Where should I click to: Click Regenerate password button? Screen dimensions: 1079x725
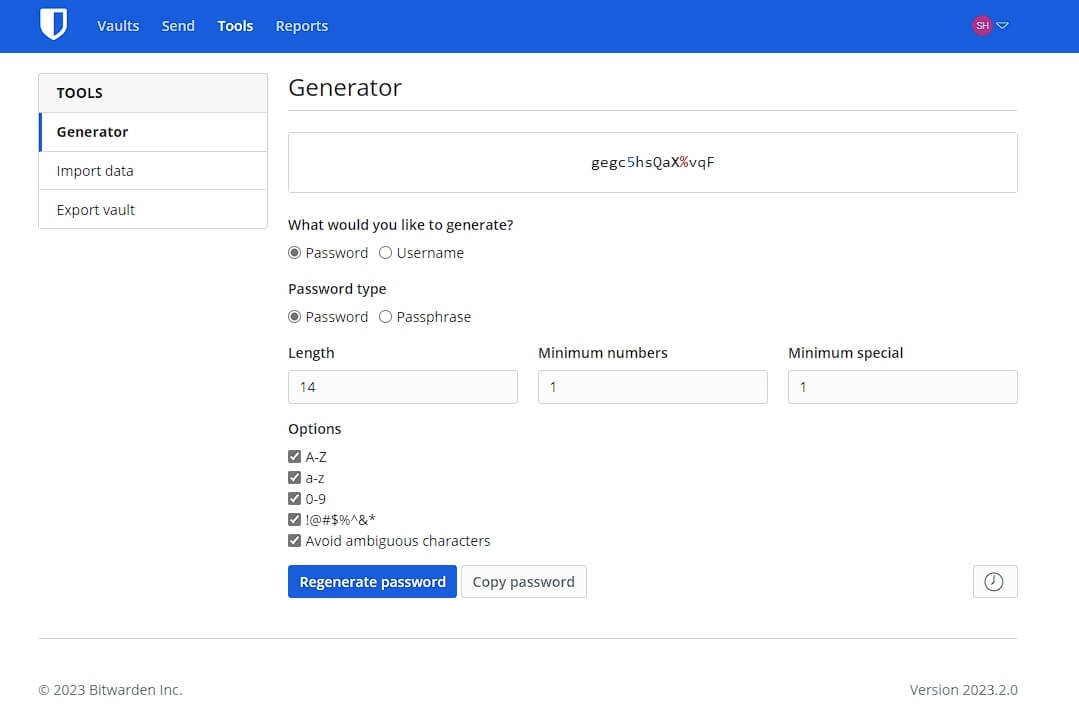(372, 581)
